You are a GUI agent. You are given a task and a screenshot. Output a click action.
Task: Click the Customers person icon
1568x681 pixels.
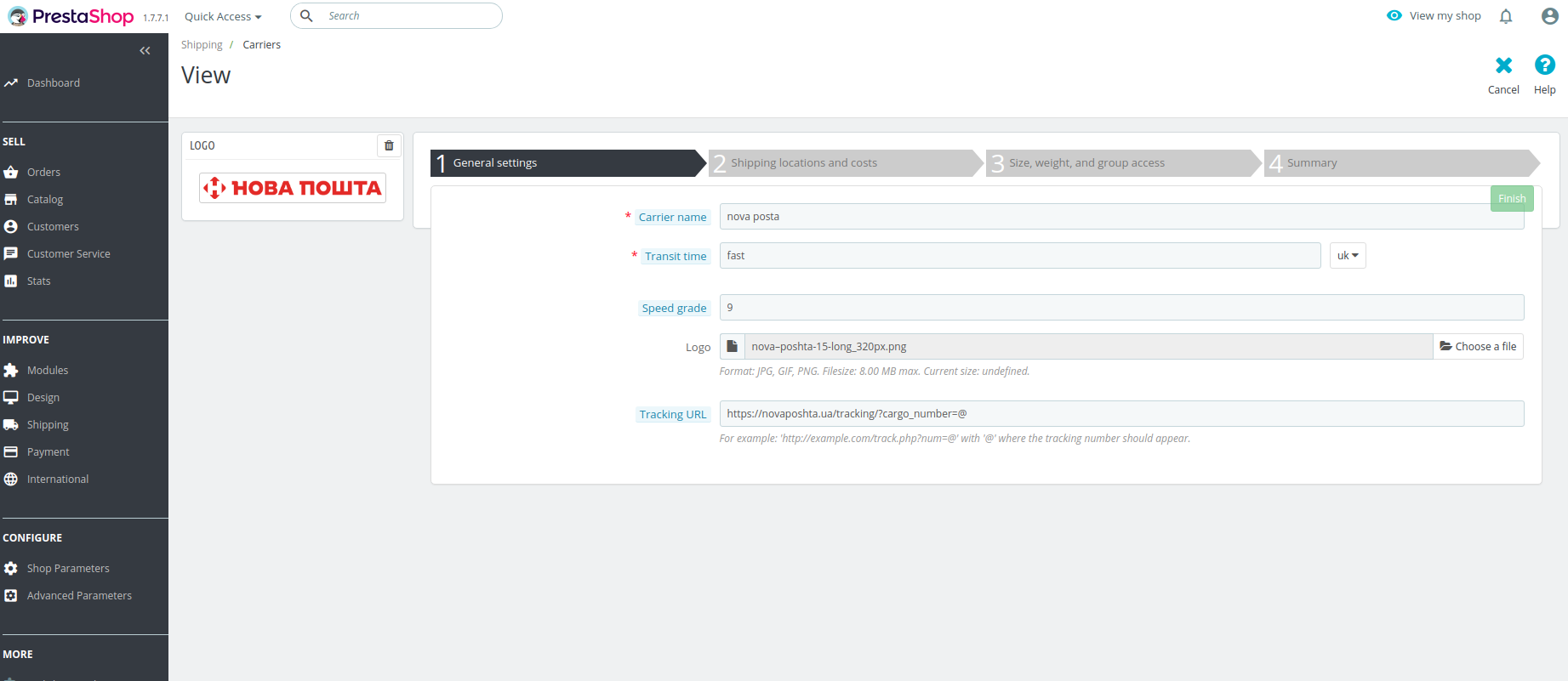click(x=10, y=227)
